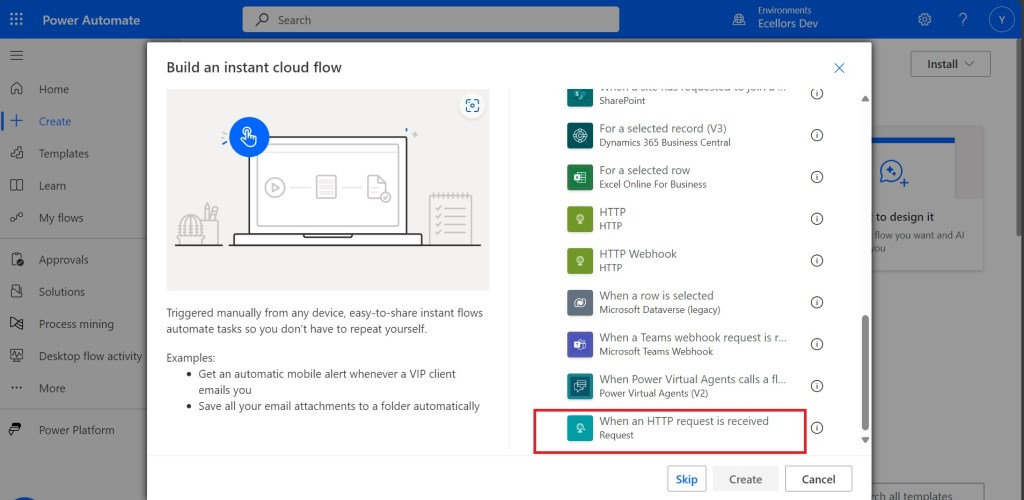Open Templates in the left navigation
1024x500 pixels.
click(63, 153)
